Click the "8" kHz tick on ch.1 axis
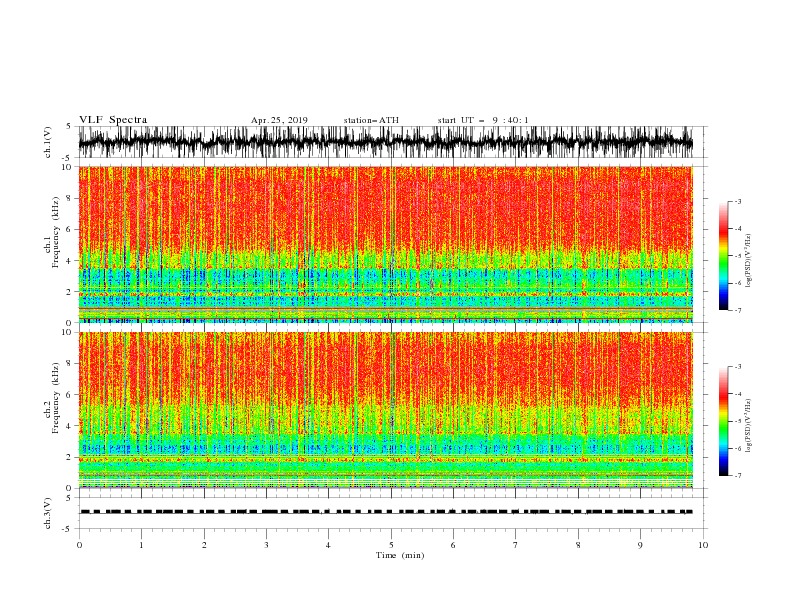792x612 pixels. click(70, 198)
